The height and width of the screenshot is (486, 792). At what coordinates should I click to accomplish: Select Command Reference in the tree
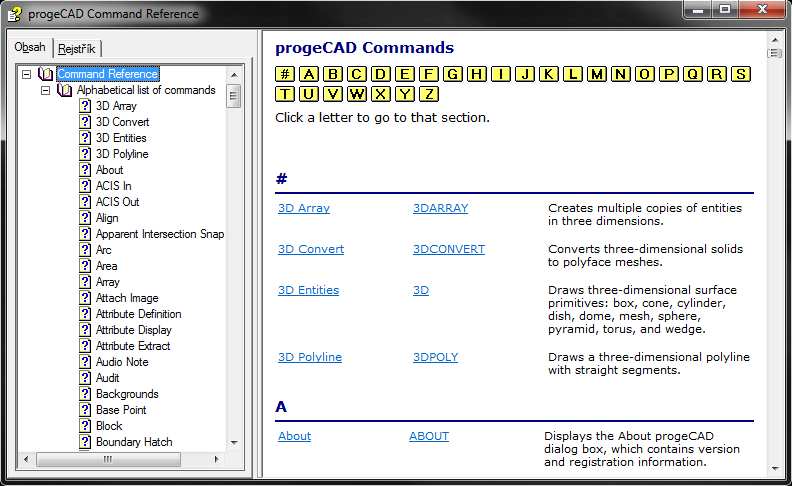(x=108, y=74)
